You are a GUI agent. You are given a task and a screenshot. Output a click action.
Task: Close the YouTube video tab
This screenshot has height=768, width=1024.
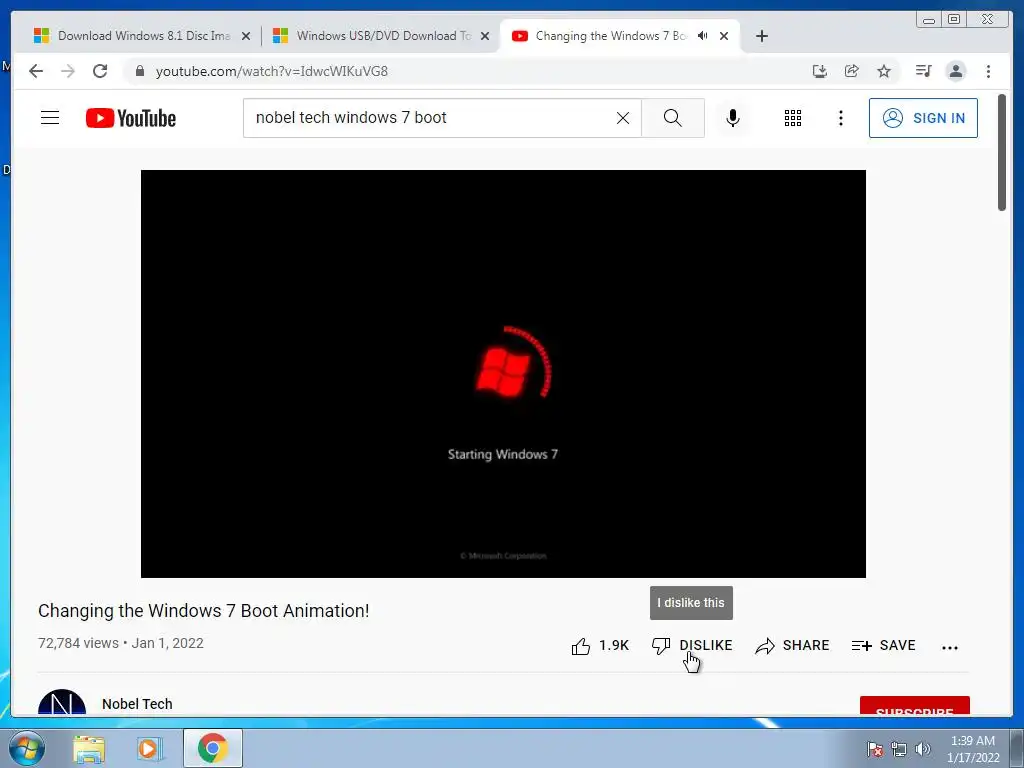pos(724,37)
